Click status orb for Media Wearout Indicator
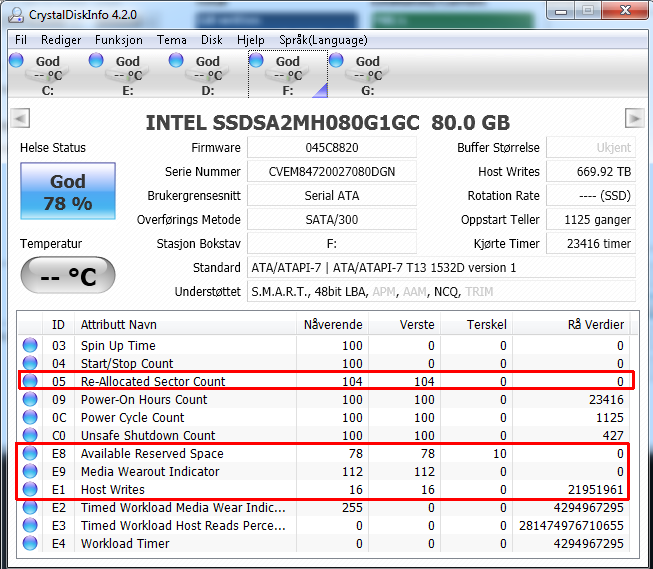Screen dimensions: 653x569 (30, 471)
